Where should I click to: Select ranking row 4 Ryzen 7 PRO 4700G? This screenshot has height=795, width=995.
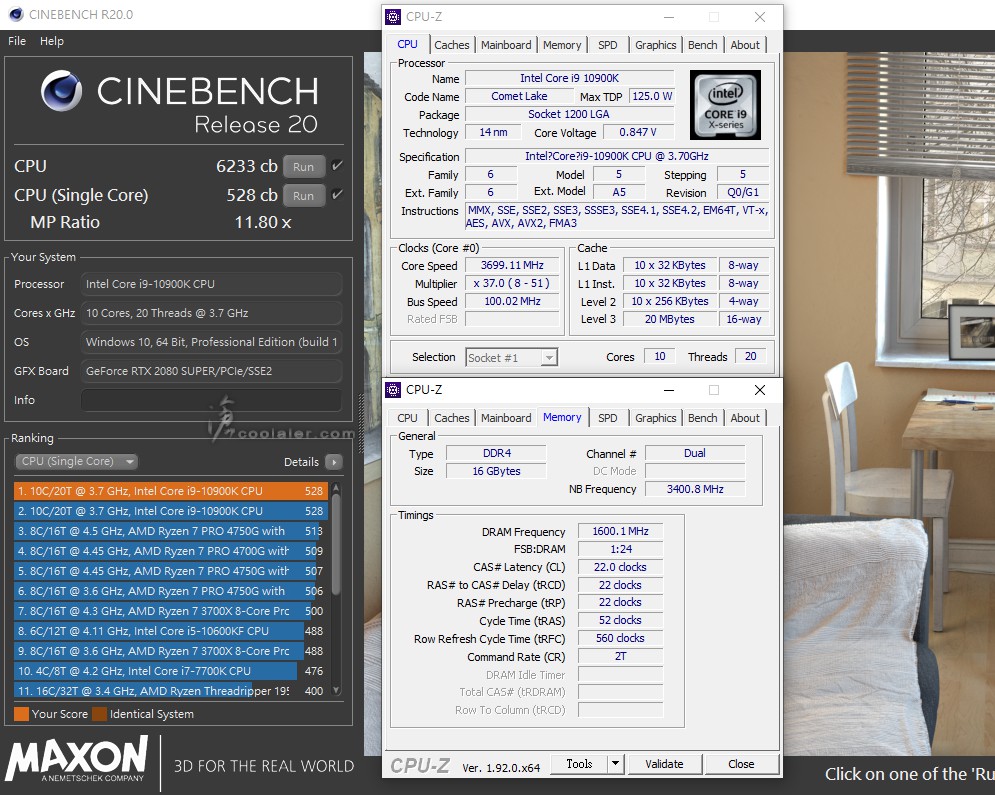(x=169, y=551)
